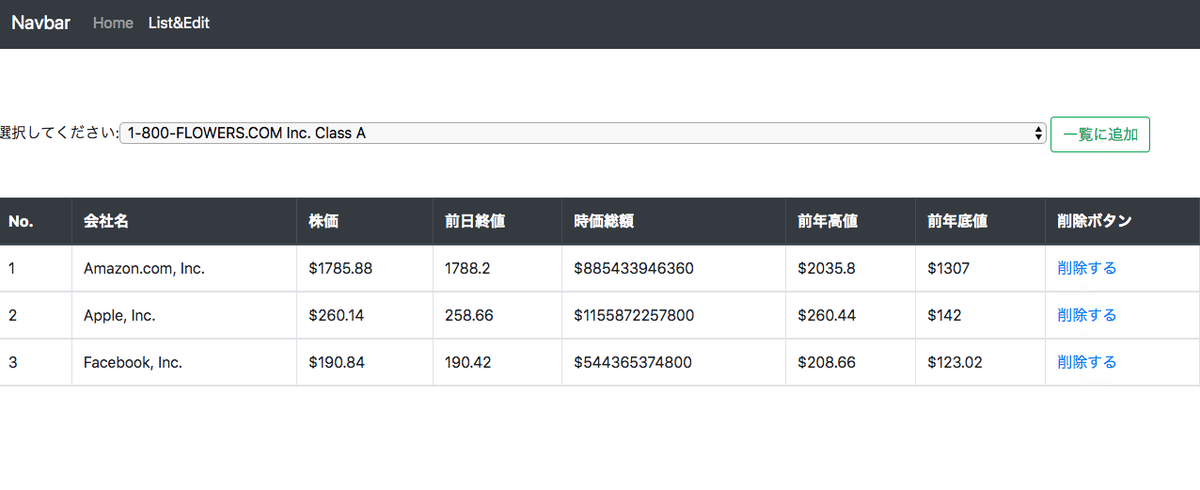Delete the Amazon.com row via 削除する
Image resolution: width=1200 pixels, height=490 pixels.
pos(1086,268)
